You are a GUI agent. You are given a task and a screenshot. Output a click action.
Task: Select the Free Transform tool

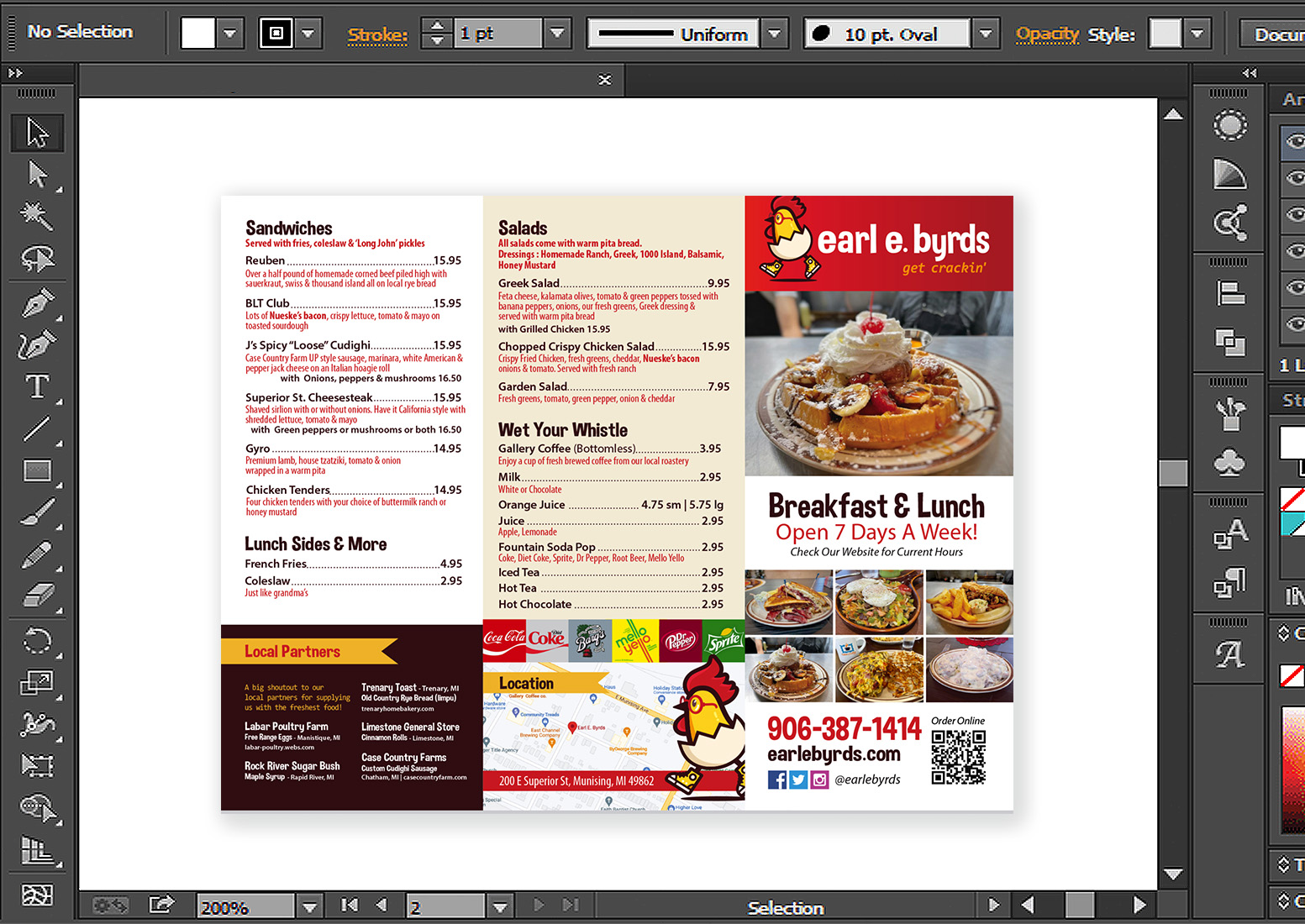coord(38,765)
